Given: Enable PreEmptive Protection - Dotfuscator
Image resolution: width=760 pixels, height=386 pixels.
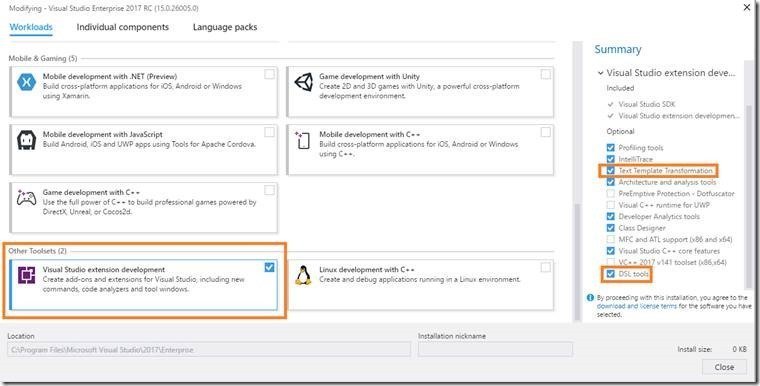Looking at the screenshot, I should (x=611, y=193).
